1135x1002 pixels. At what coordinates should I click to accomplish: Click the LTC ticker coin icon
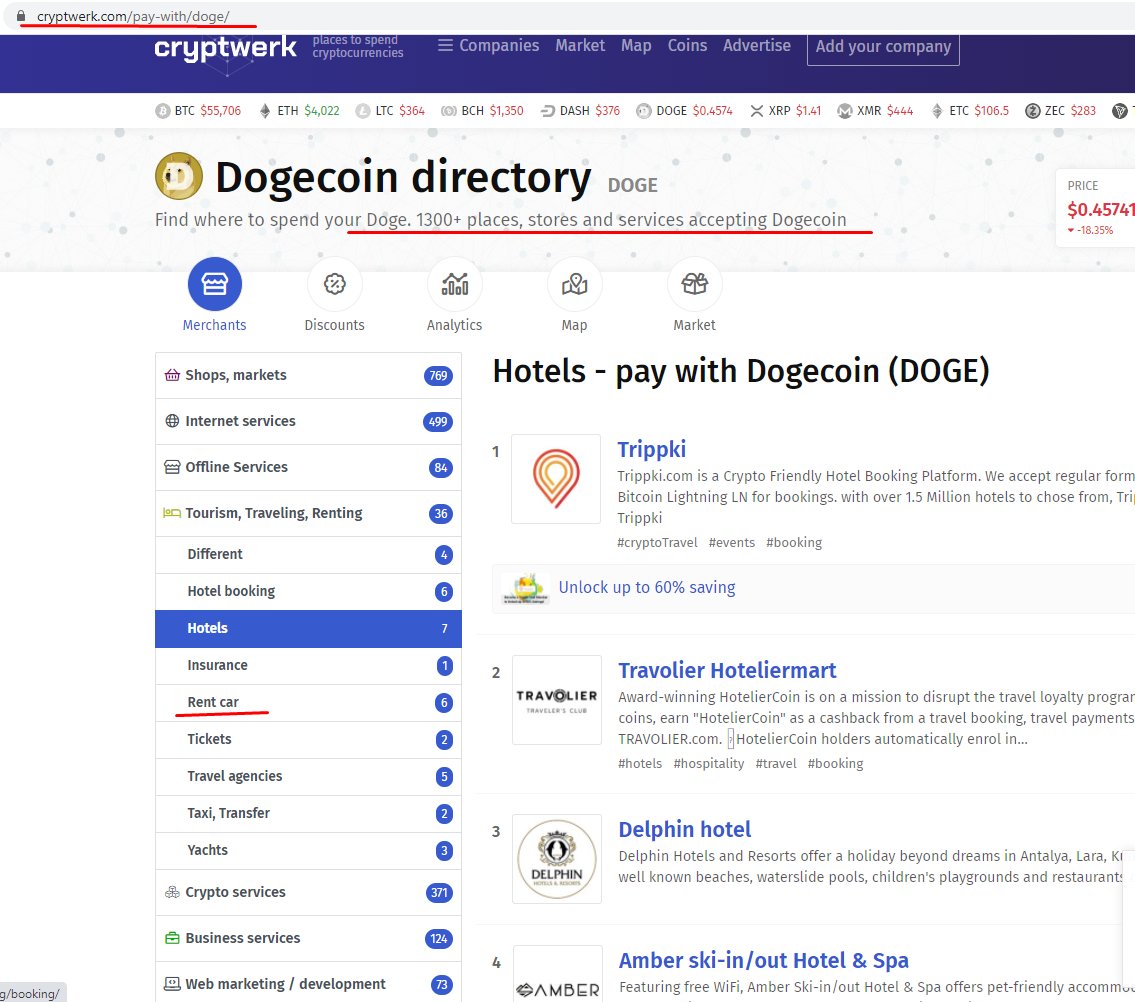tap(363, 111)
